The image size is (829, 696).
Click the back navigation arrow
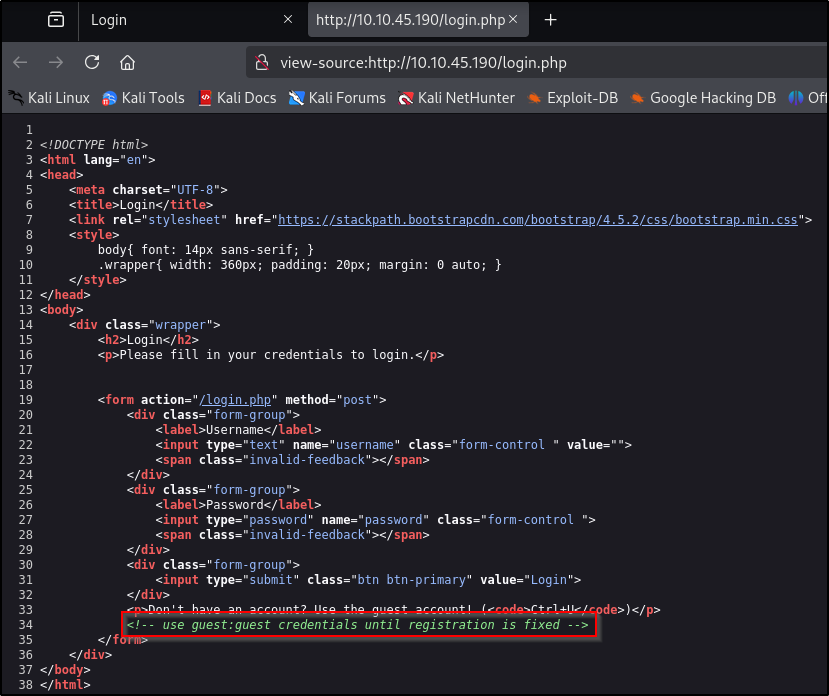(20, 62)
